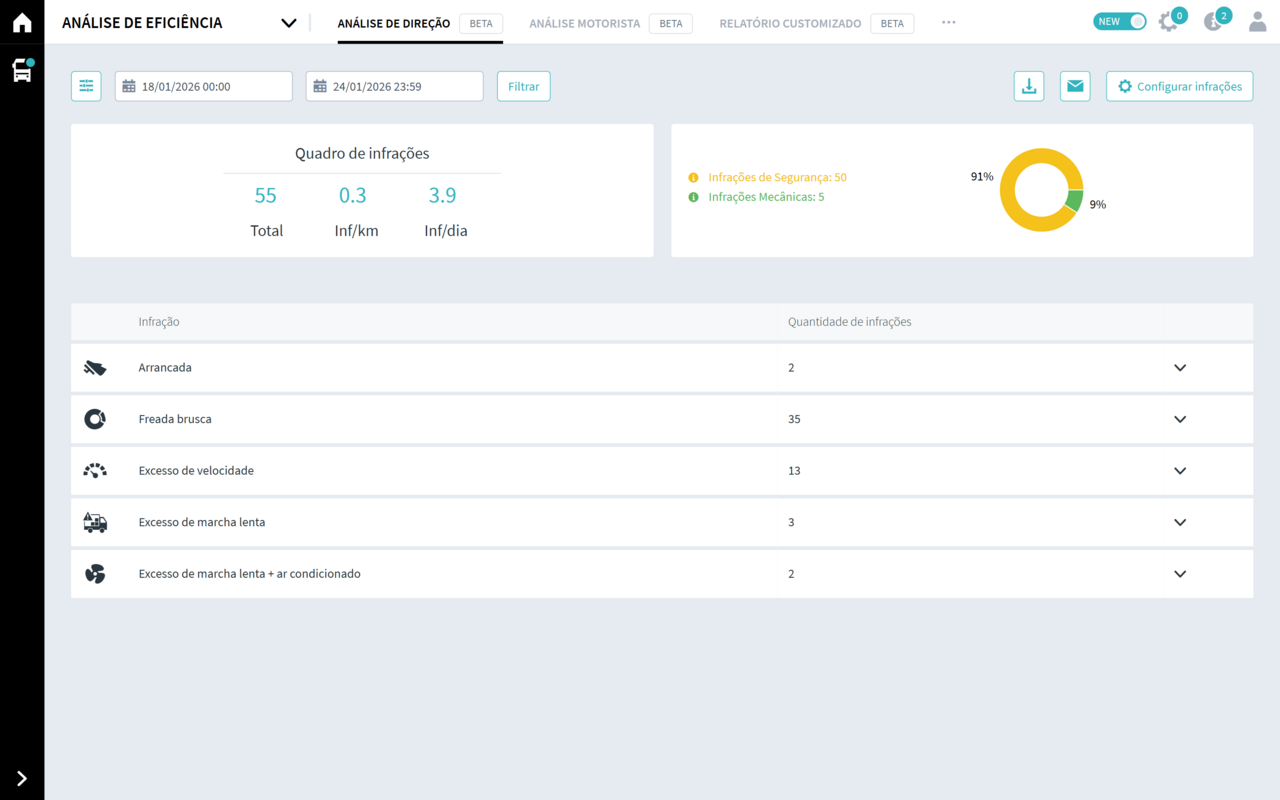Expand the Freada brusca row details
Viewport: 1280px width, 800px height.
1180,420
